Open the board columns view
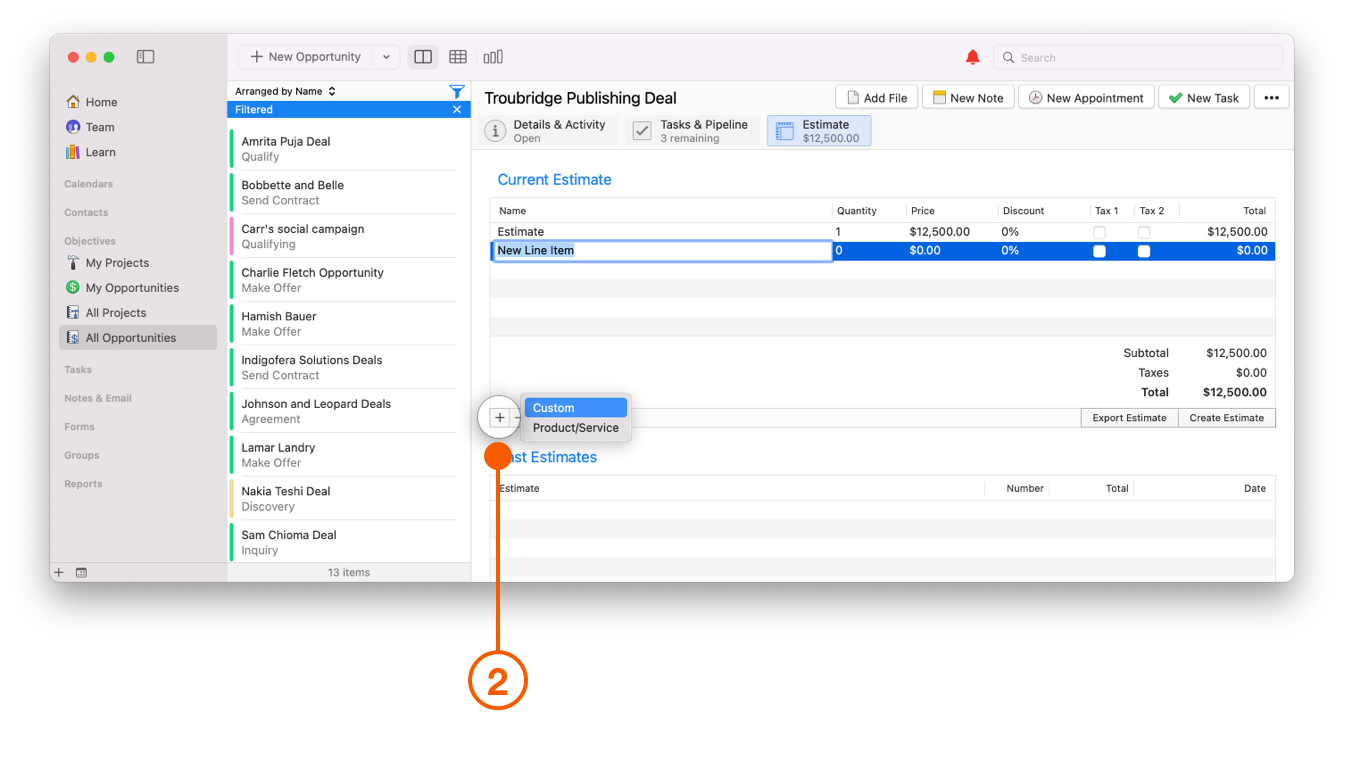 point(493,57)
